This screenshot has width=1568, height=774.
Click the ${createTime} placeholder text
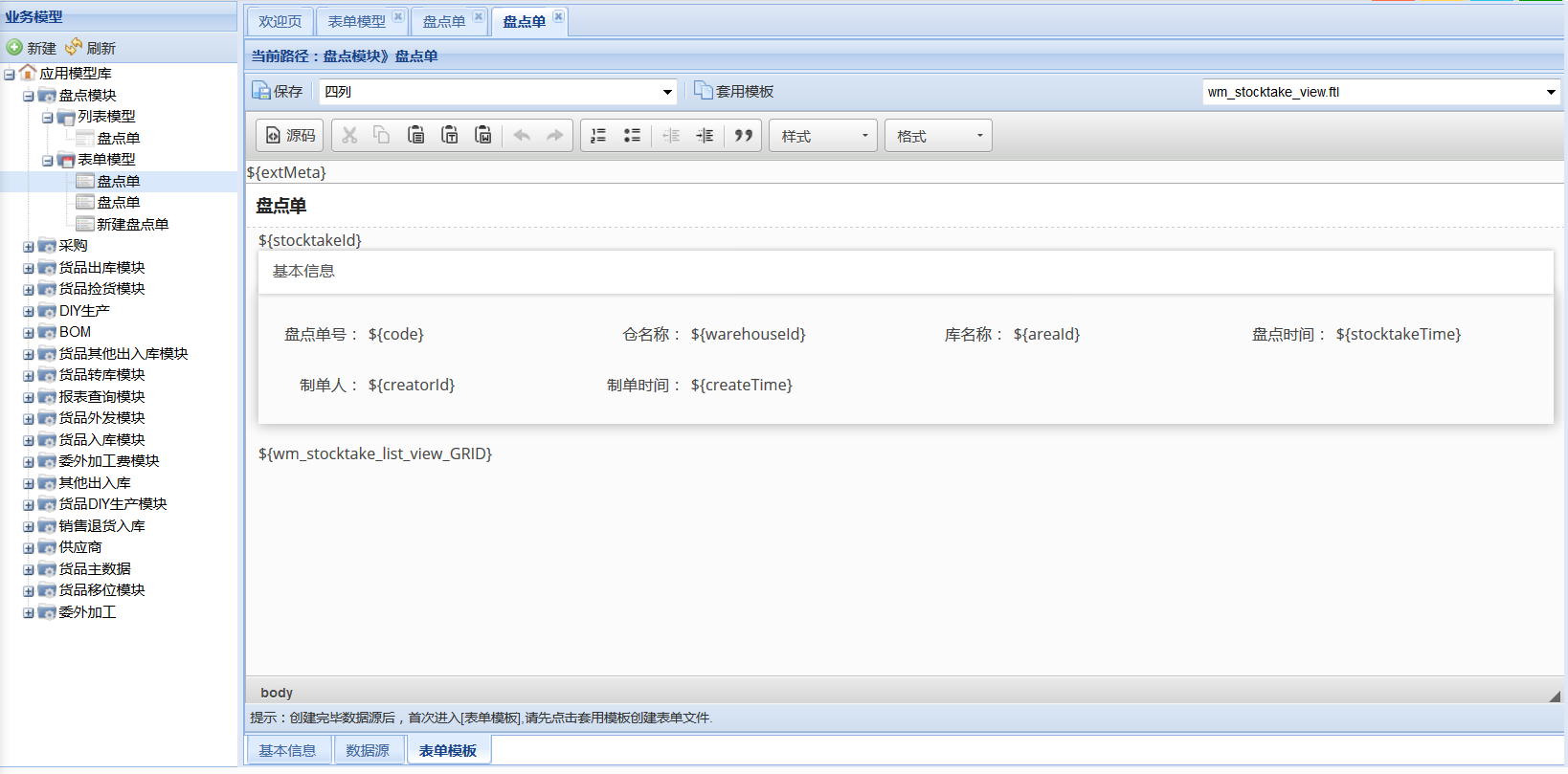[742, 385]
